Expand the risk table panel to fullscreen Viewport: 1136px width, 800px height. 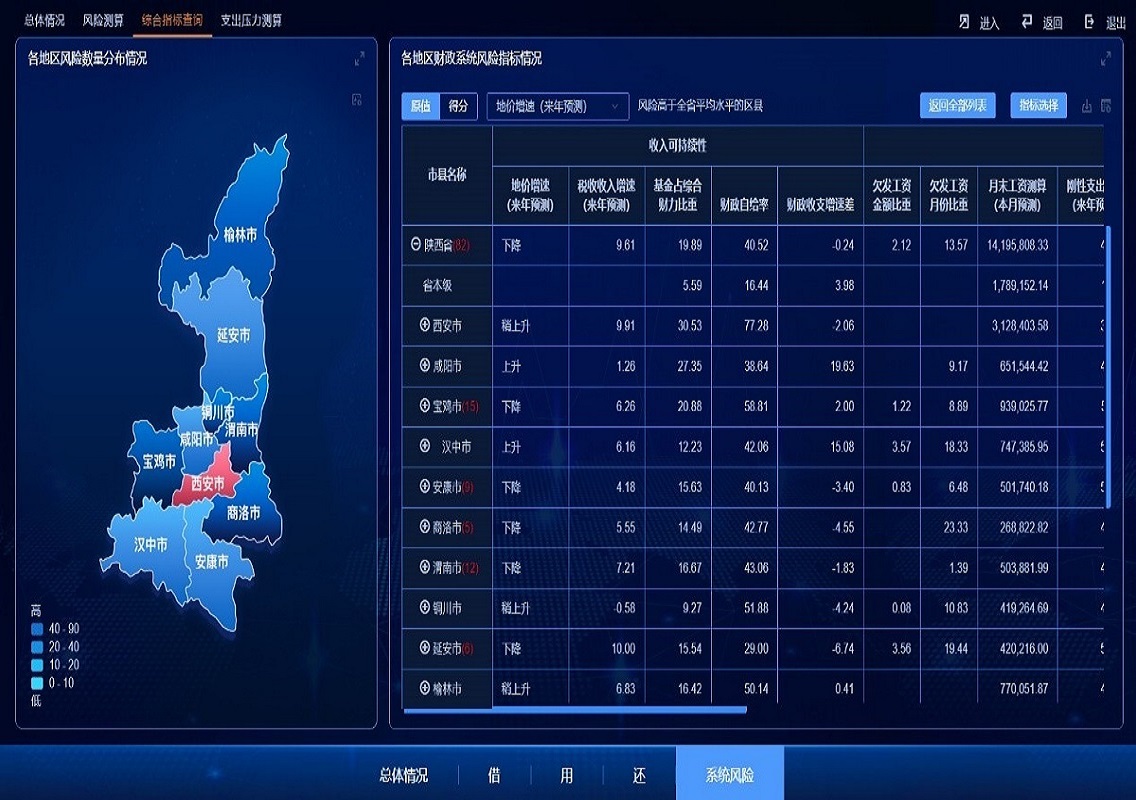tap(1105, 59)
